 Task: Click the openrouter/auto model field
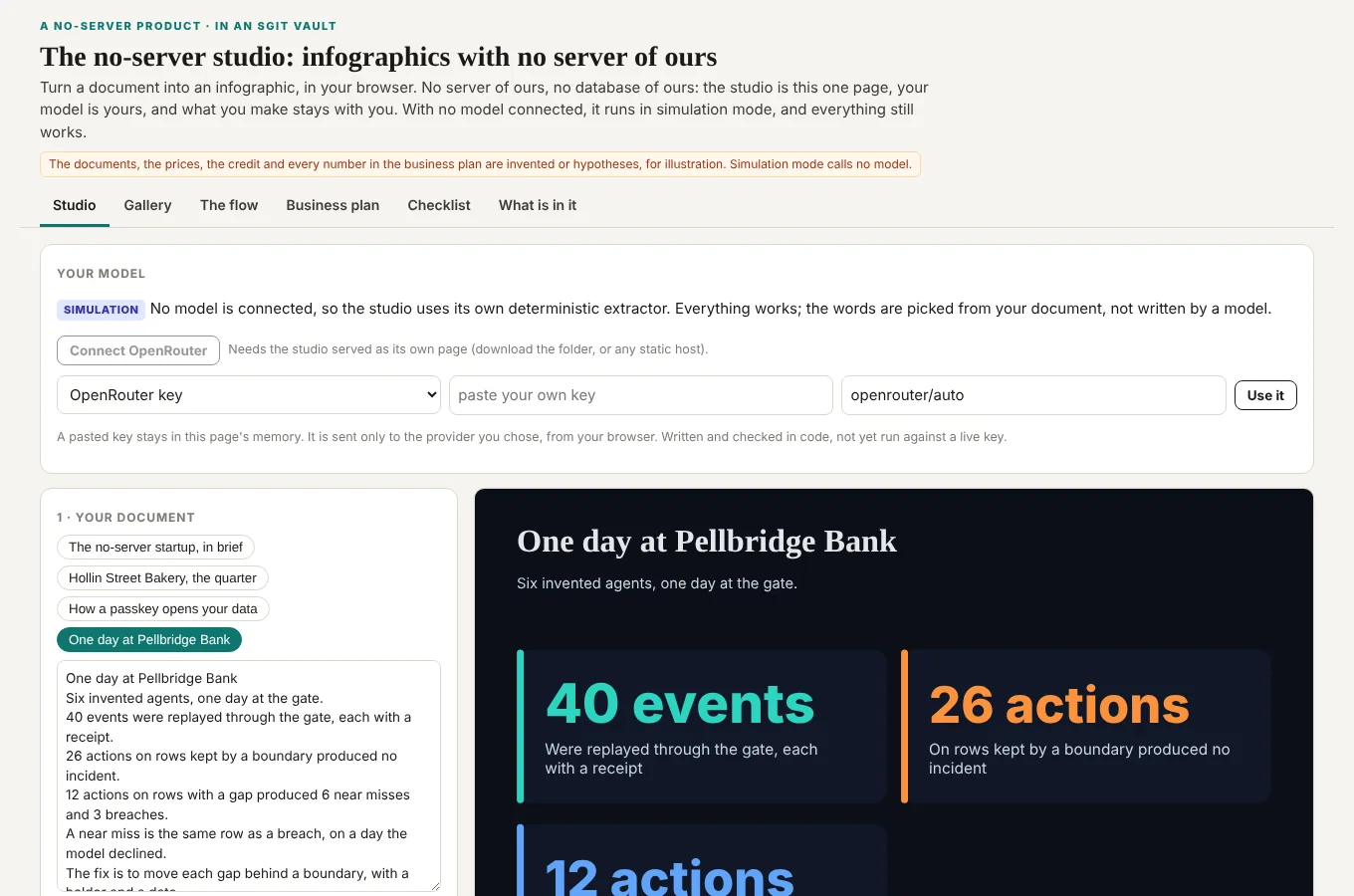click(x=1033, y=395)
